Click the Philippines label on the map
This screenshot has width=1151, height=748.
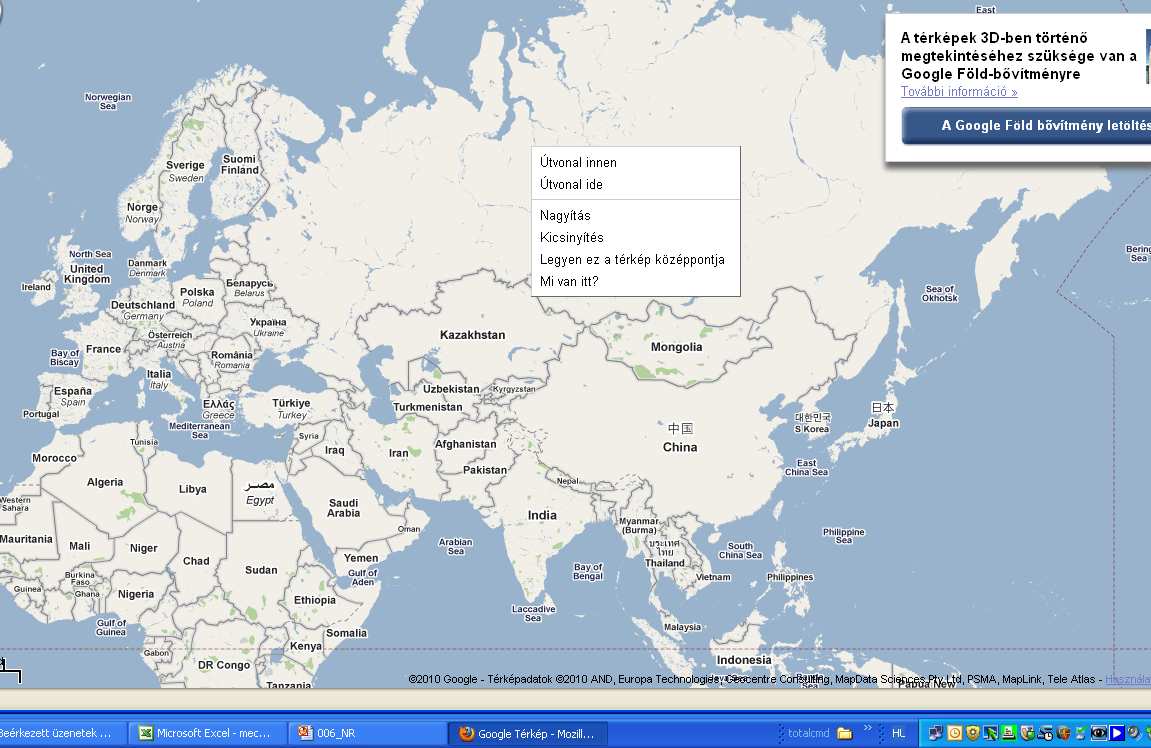click(x=790, y=577)
